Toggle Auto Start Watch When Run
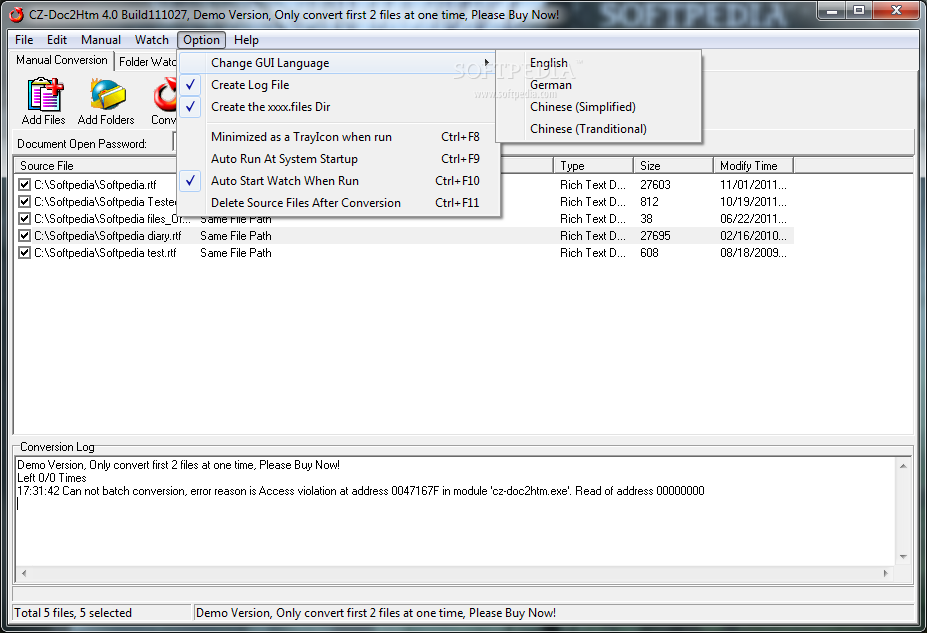The height and width of the screenshot is (633, 927). [339, 181]
